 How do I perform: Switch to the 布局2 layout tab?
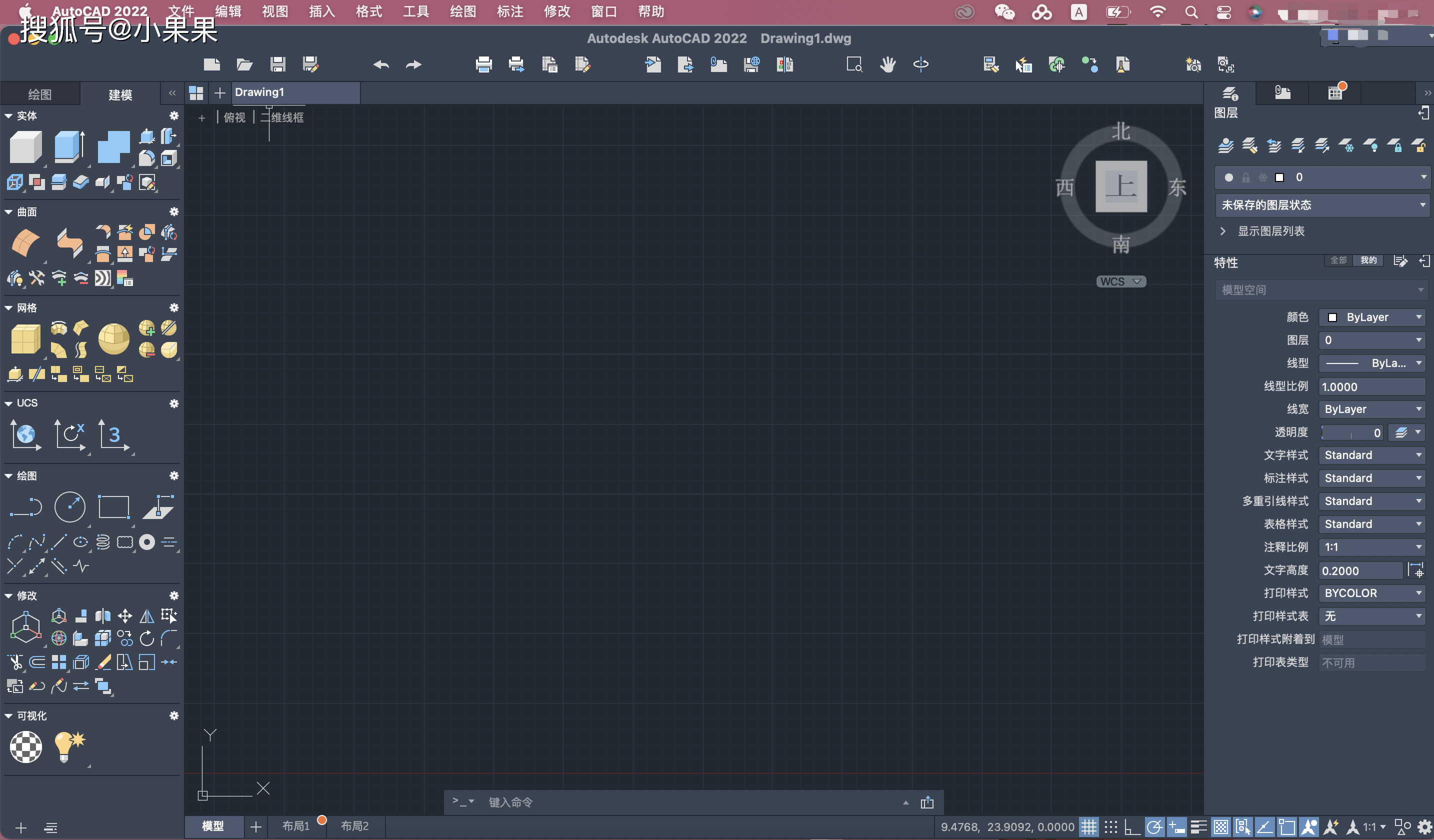(x=355, y=826)
